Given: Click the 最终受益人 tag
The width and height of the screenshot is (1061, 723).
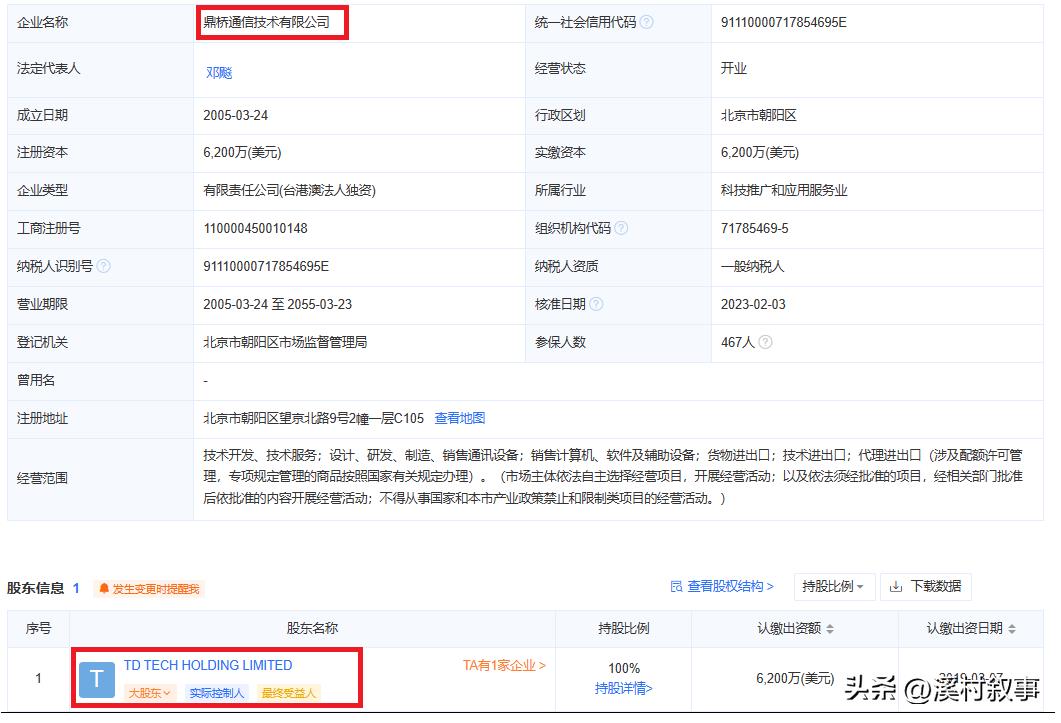Looking at the screenshot, I should pos(288,693).
